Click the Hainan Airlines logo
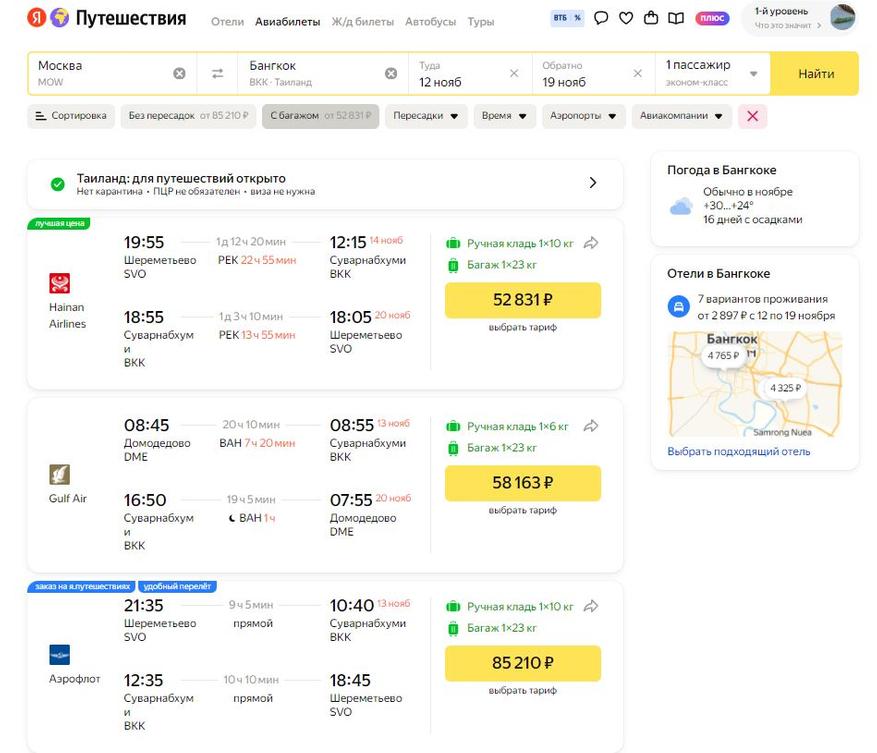The image size is (877, 753). pos(59,283)
